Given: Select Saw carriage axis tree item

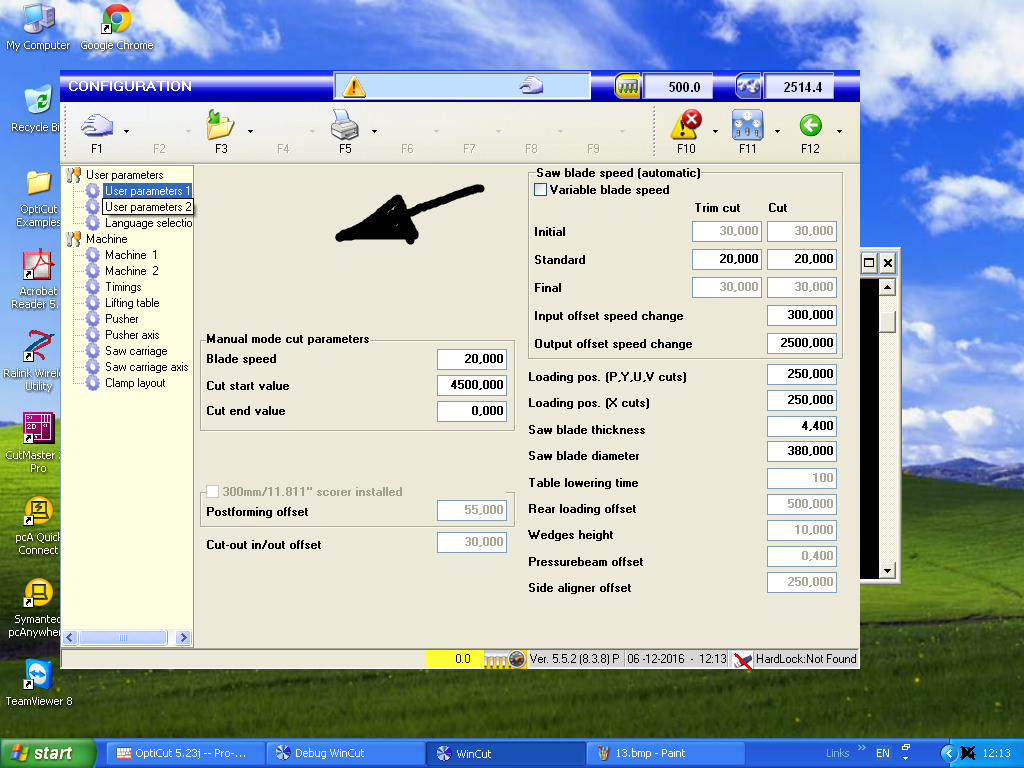Looking at the screenshot, I should tap(146, 367).
